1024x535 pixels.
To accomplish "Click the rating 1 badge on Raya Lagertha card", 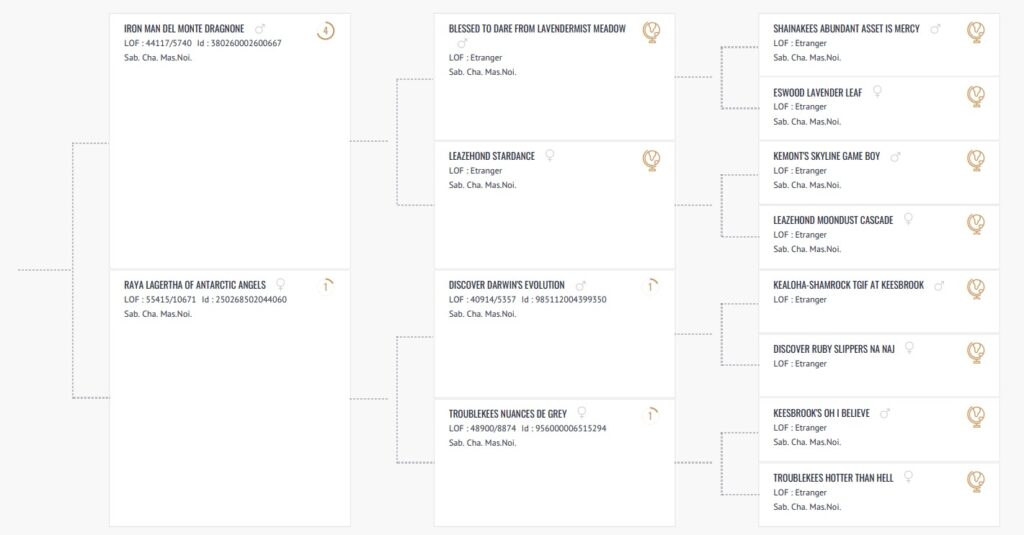I will (x=325, y=286).
